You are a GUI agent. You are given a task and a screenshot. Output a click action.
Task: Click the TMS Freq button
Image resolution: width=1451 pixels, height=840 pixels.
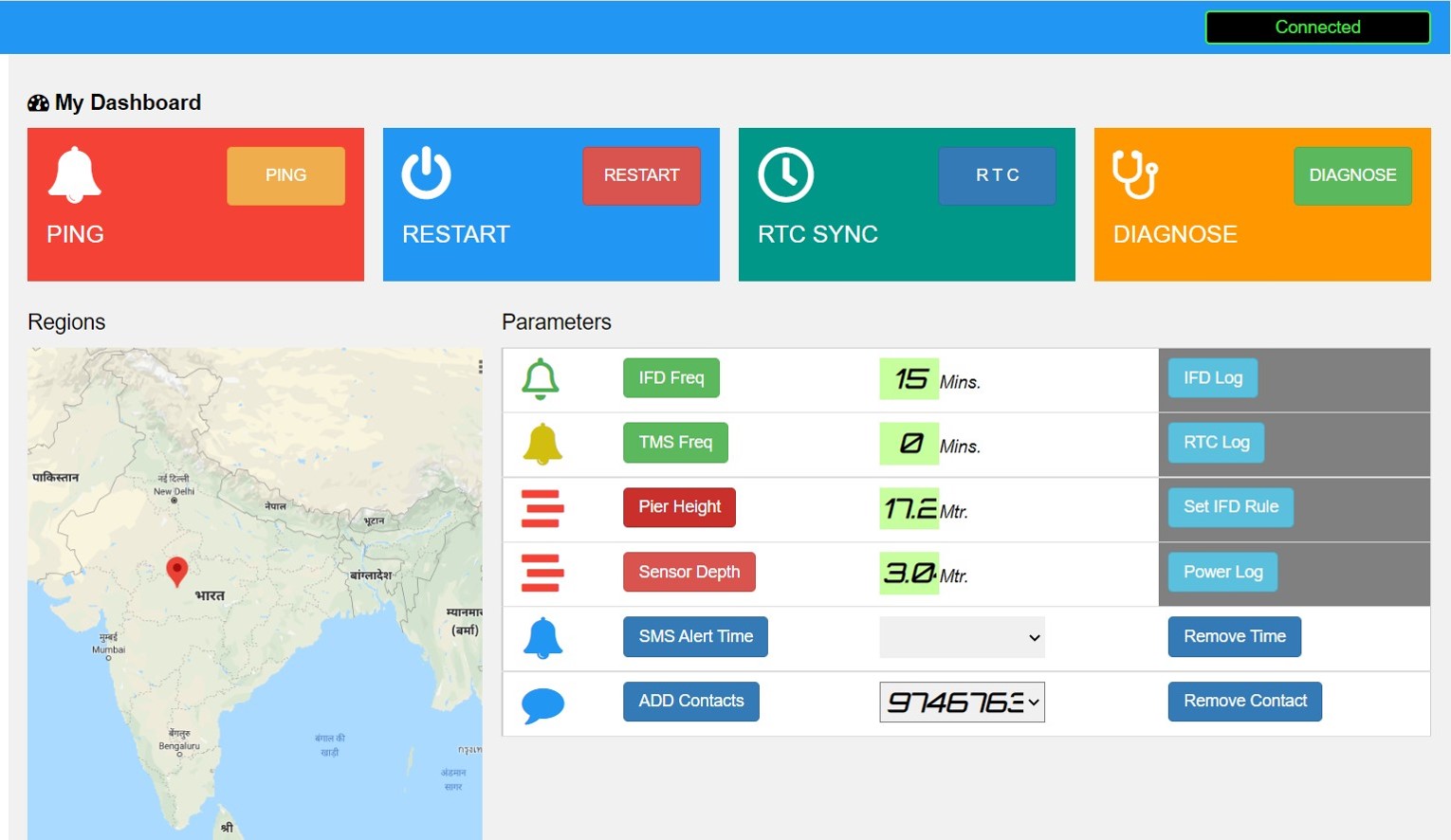[x=675, y=442]
